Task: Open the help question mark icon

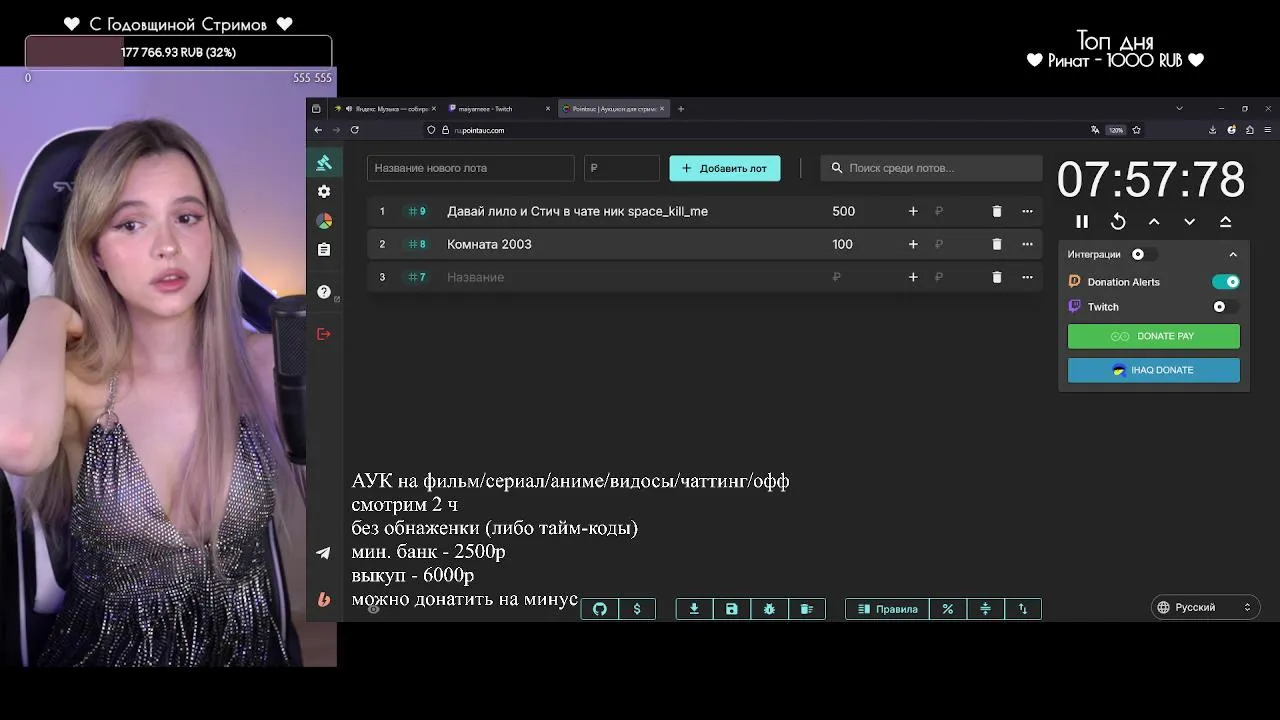Action: click(324, 292)
